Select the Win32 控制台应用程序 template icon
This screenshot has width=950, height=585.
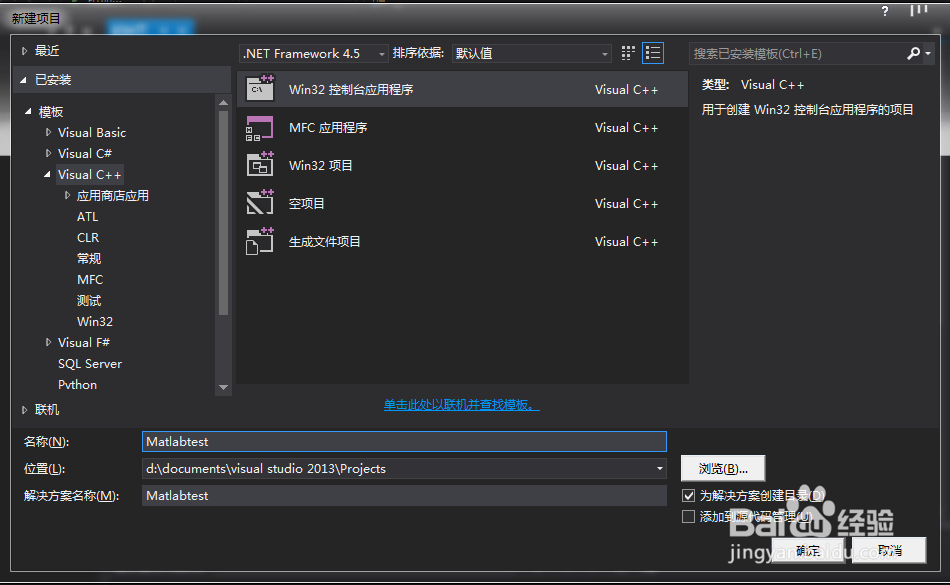[259, 89]
